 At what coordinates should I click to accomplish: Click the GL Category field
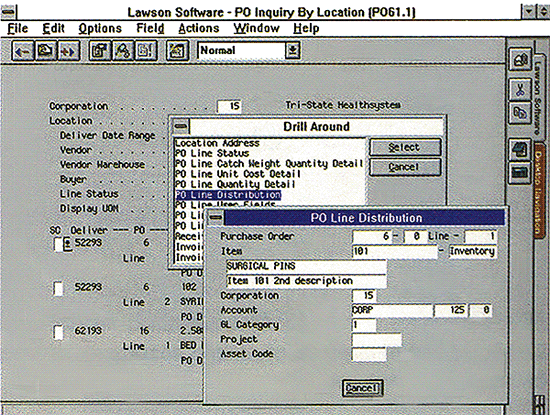tap(364, 325)
